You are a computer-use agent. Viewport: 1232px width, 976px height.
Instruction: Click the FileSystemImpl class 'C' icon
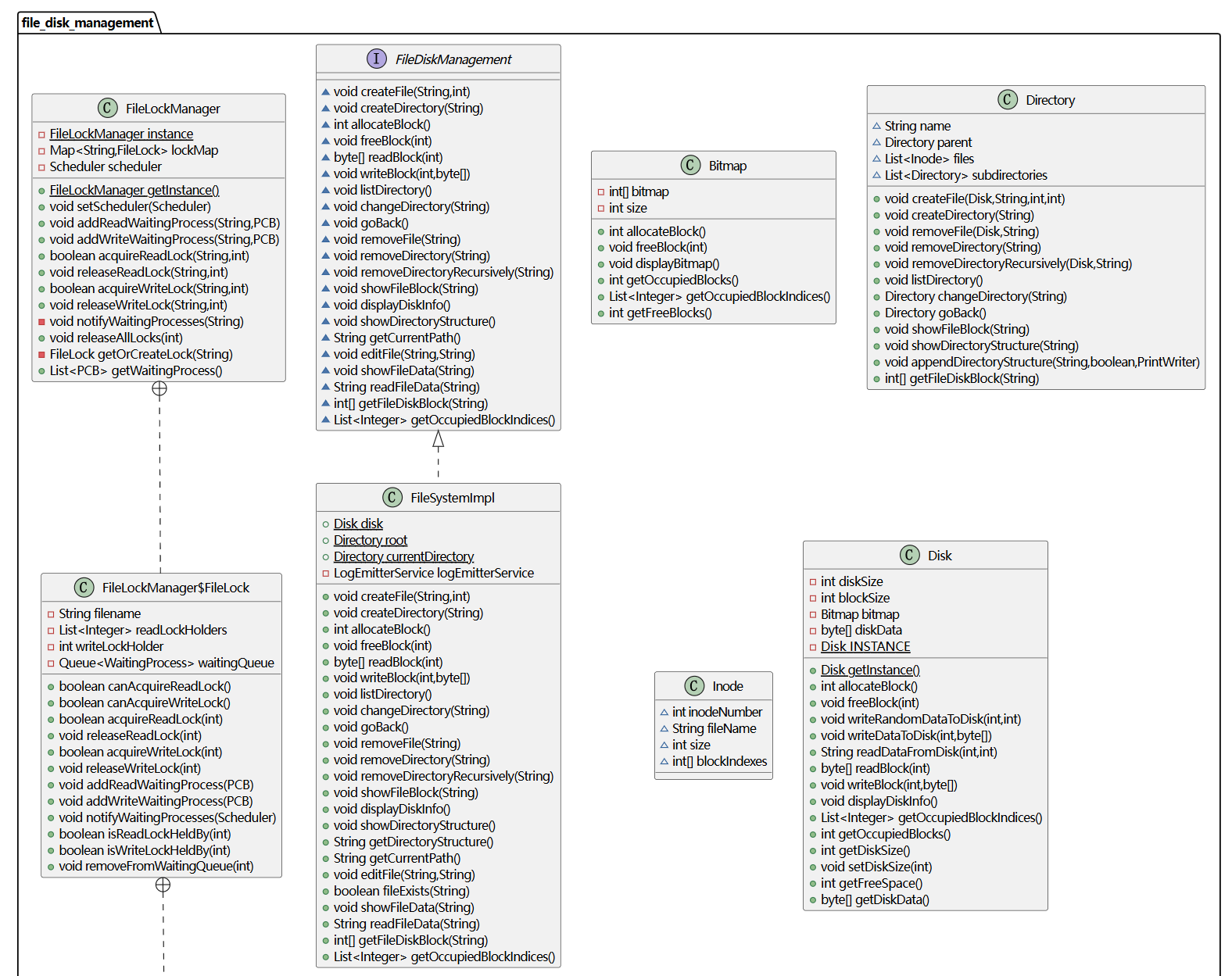(x=392, y=497)
